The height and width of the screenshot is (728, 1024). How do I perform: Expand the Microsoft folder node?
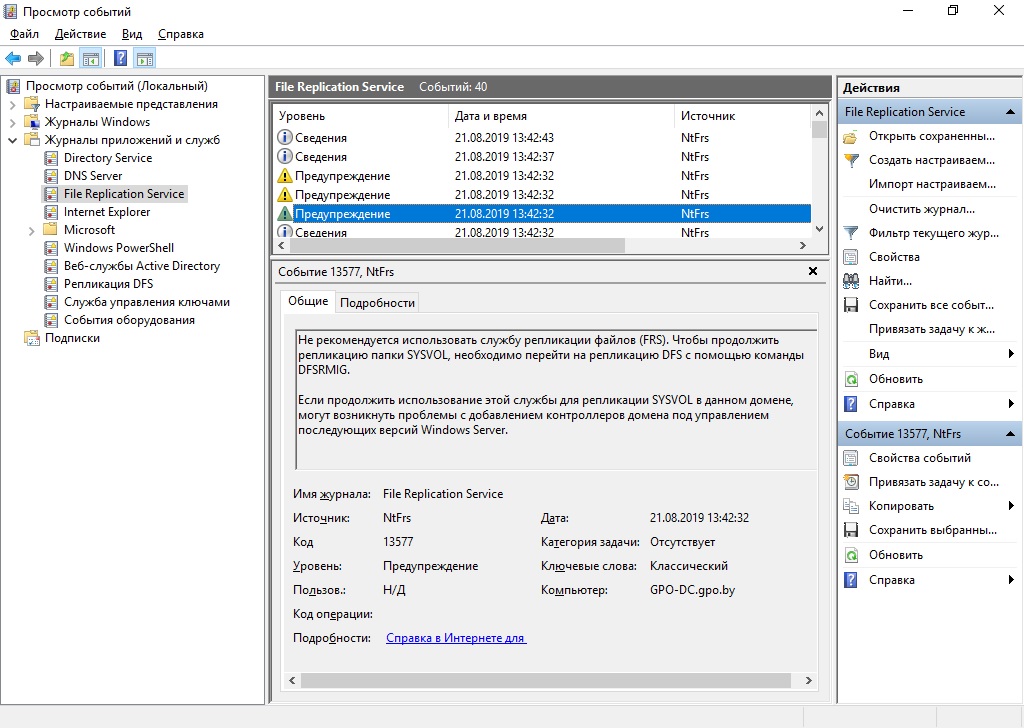click(x=31, y=230)
